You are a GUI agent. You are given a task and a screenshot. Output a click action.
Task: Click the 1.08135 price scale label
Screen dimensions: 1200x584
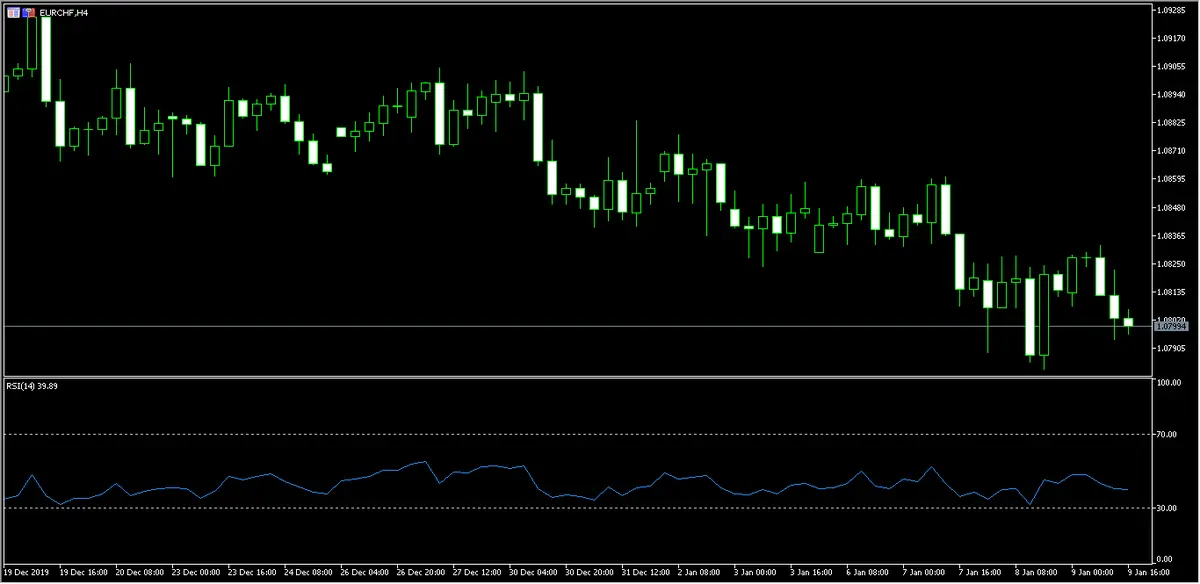[1171, 292]
